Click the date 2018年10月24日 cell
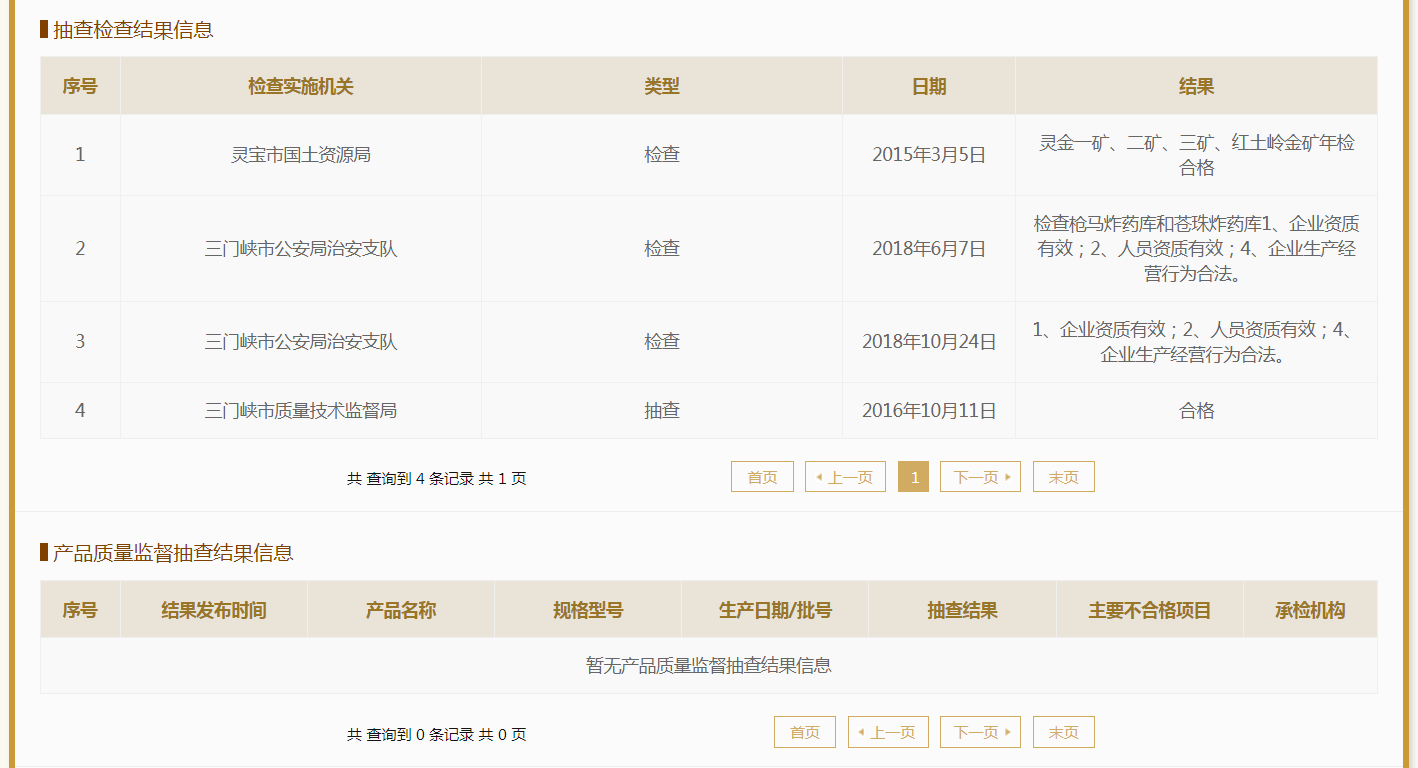 928,342
